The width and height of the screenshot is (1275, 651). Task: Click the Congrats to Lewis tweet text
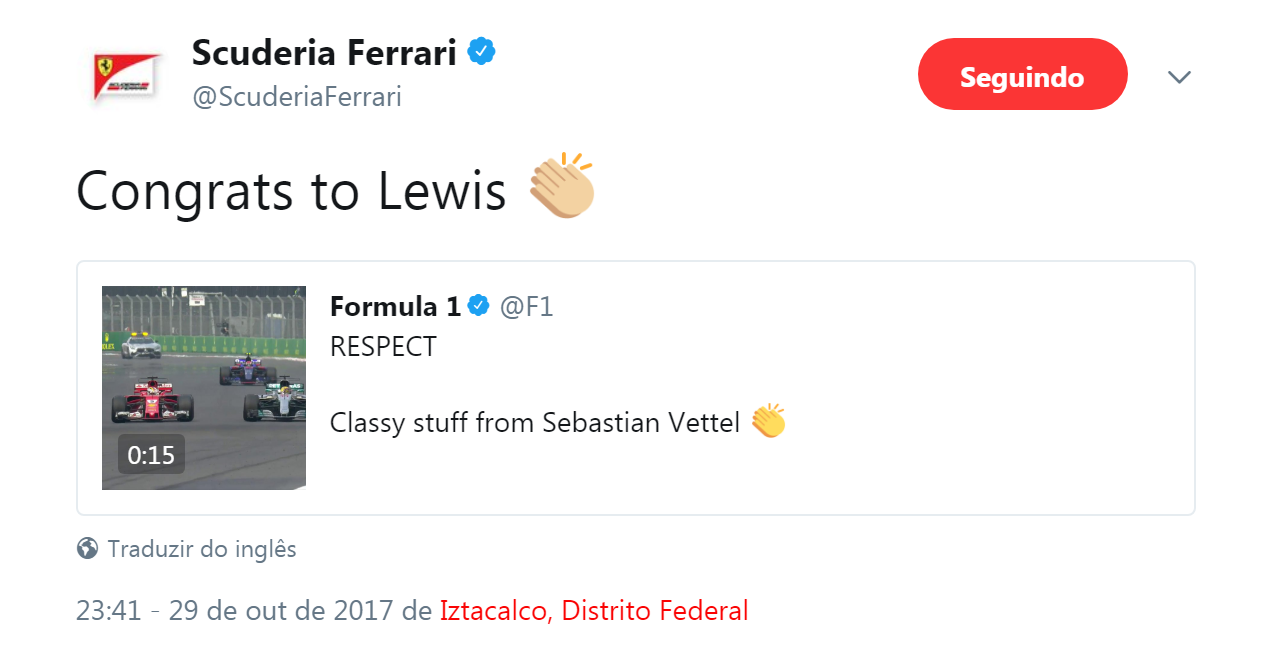(291, 189)
